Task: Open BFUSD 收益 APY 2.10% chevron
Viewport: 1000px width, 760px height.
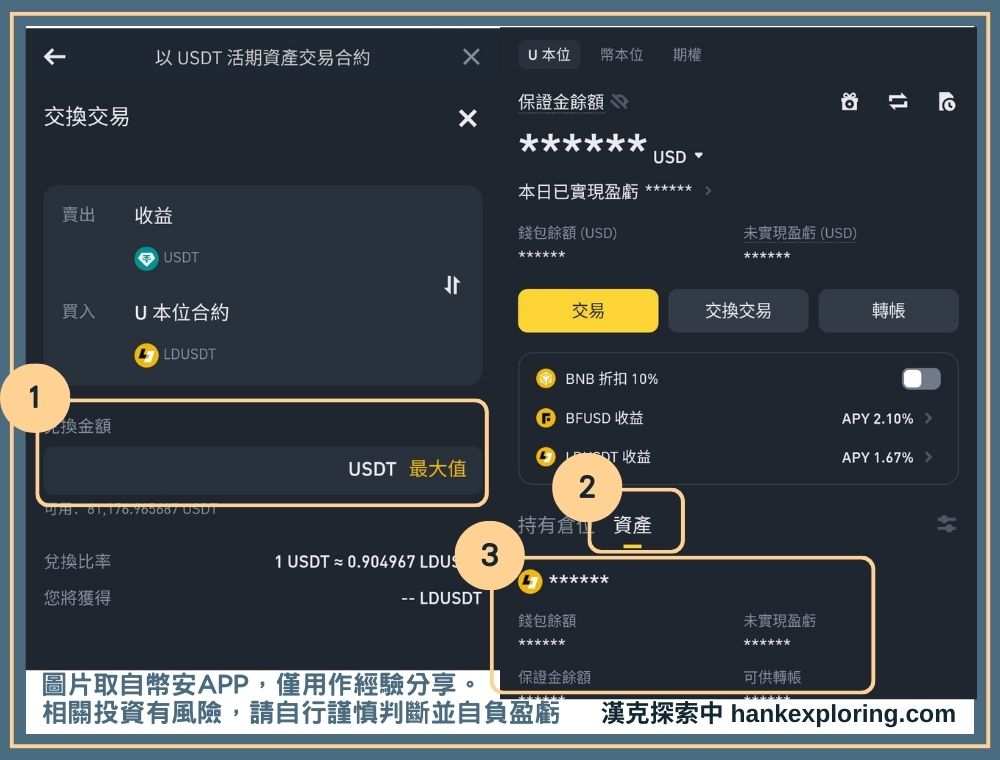Action: click(929, 418)
